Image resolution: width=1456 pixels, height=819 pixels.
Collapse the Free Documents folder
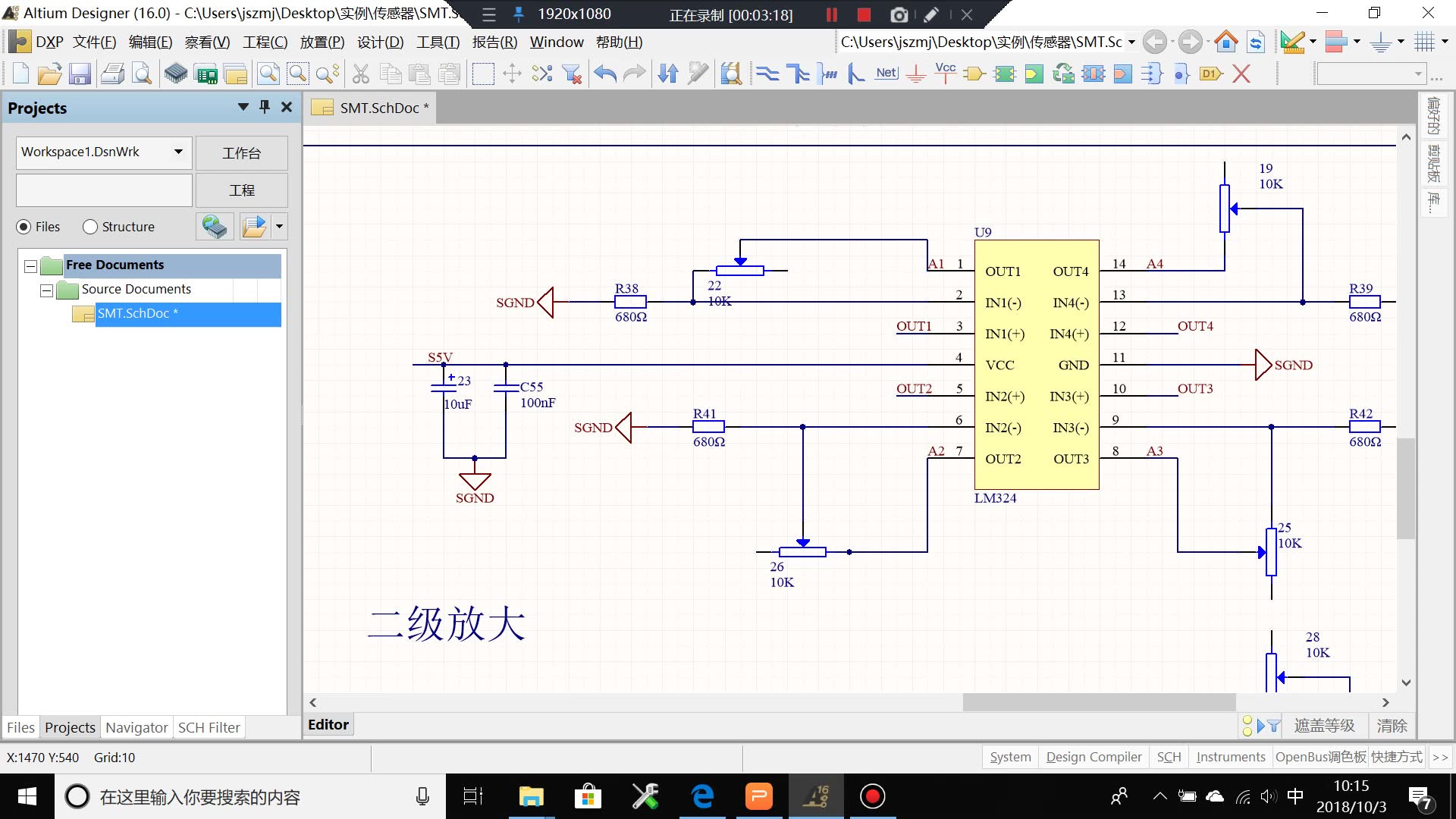coord(30,266)
